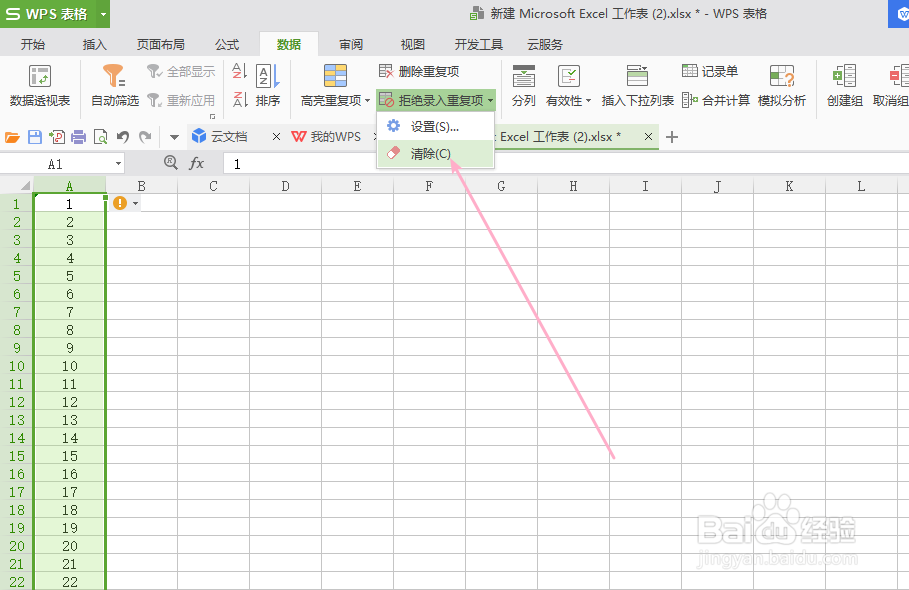Click cell containing value 22
This screenshot has width=909, height=590.
[x=70, y=582]
